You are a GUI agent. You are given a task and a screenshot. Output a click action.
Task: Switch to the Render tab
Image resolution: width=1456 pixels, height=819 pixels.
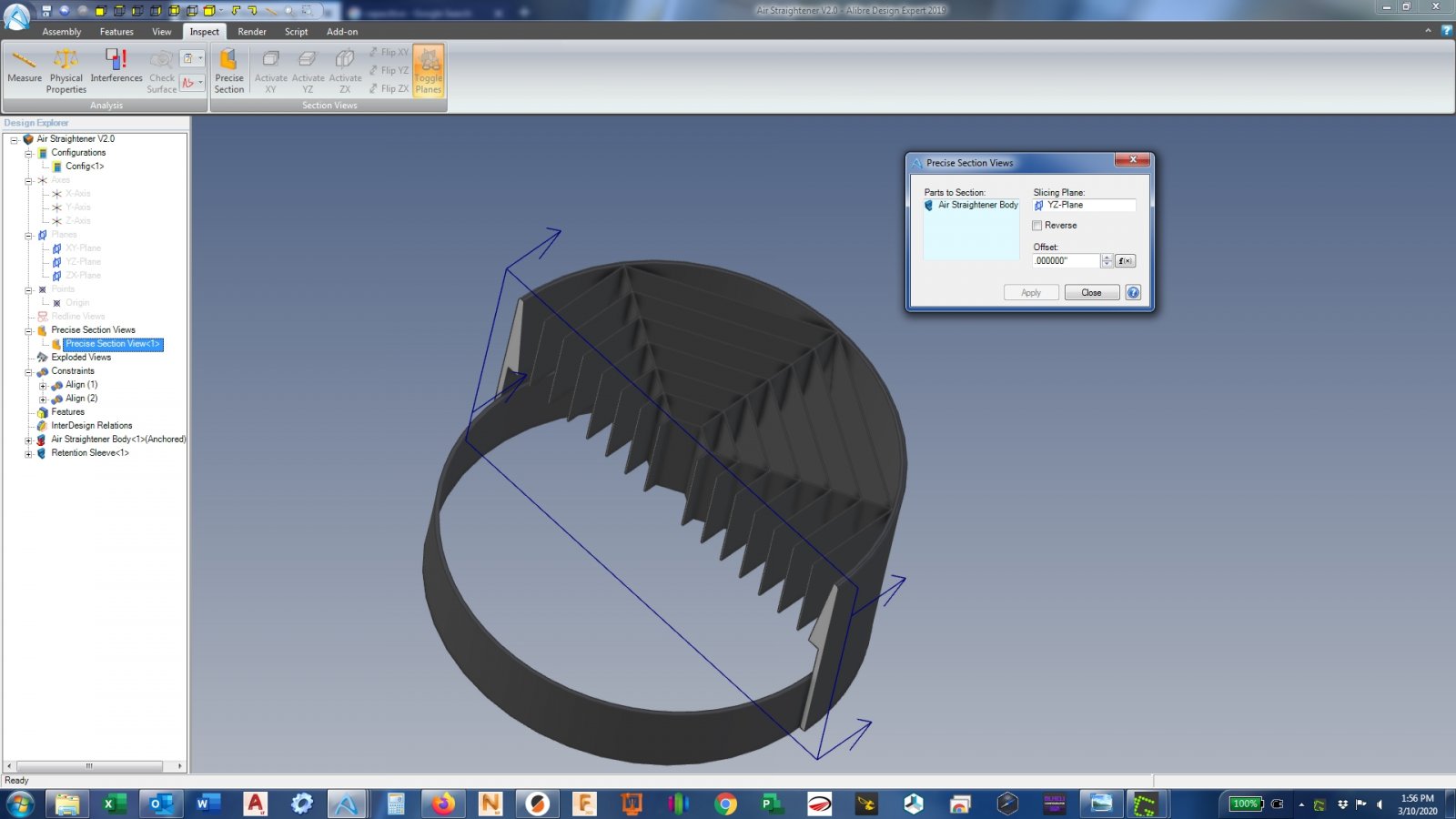tap(252, 32)
